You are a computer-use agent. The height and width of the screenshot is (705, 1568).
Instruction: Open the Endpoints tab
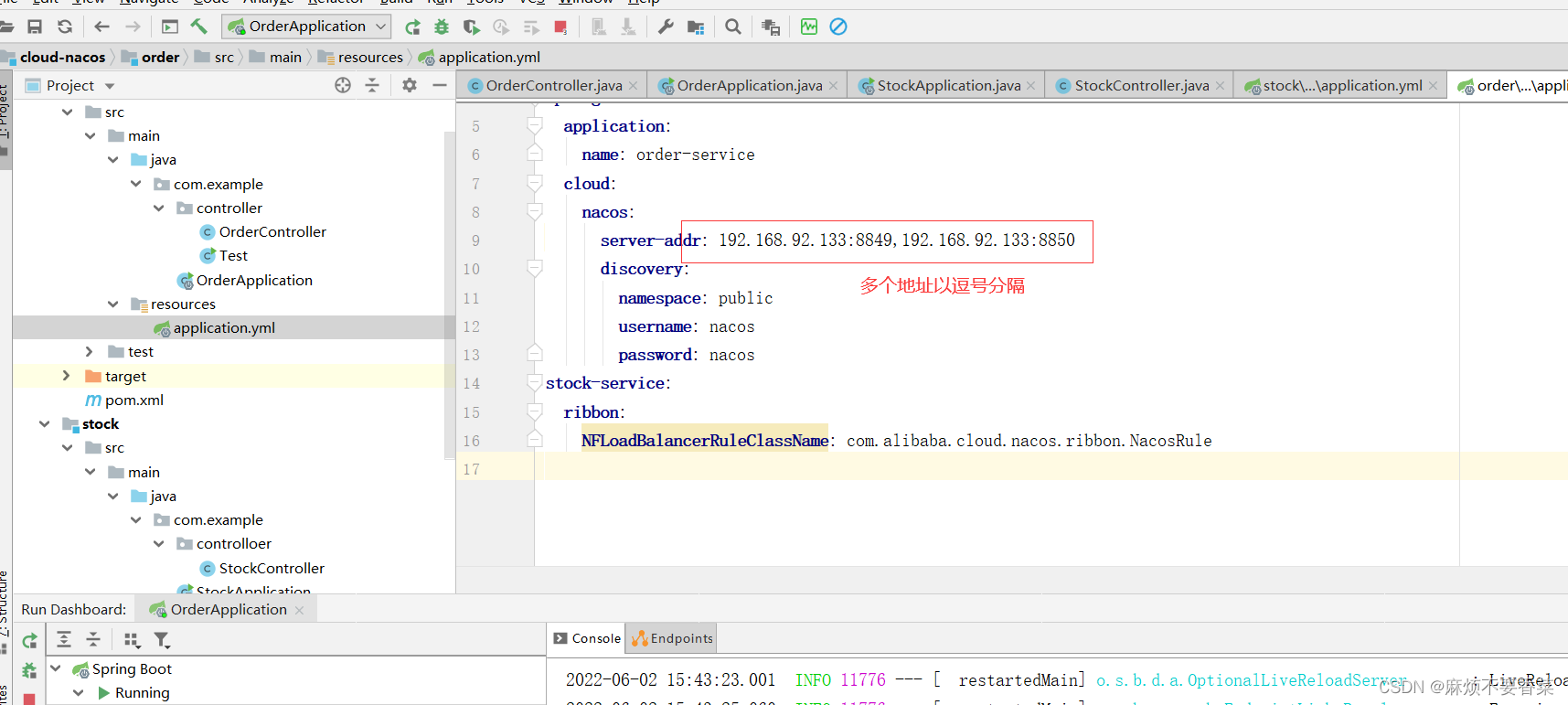pos(672,638)
